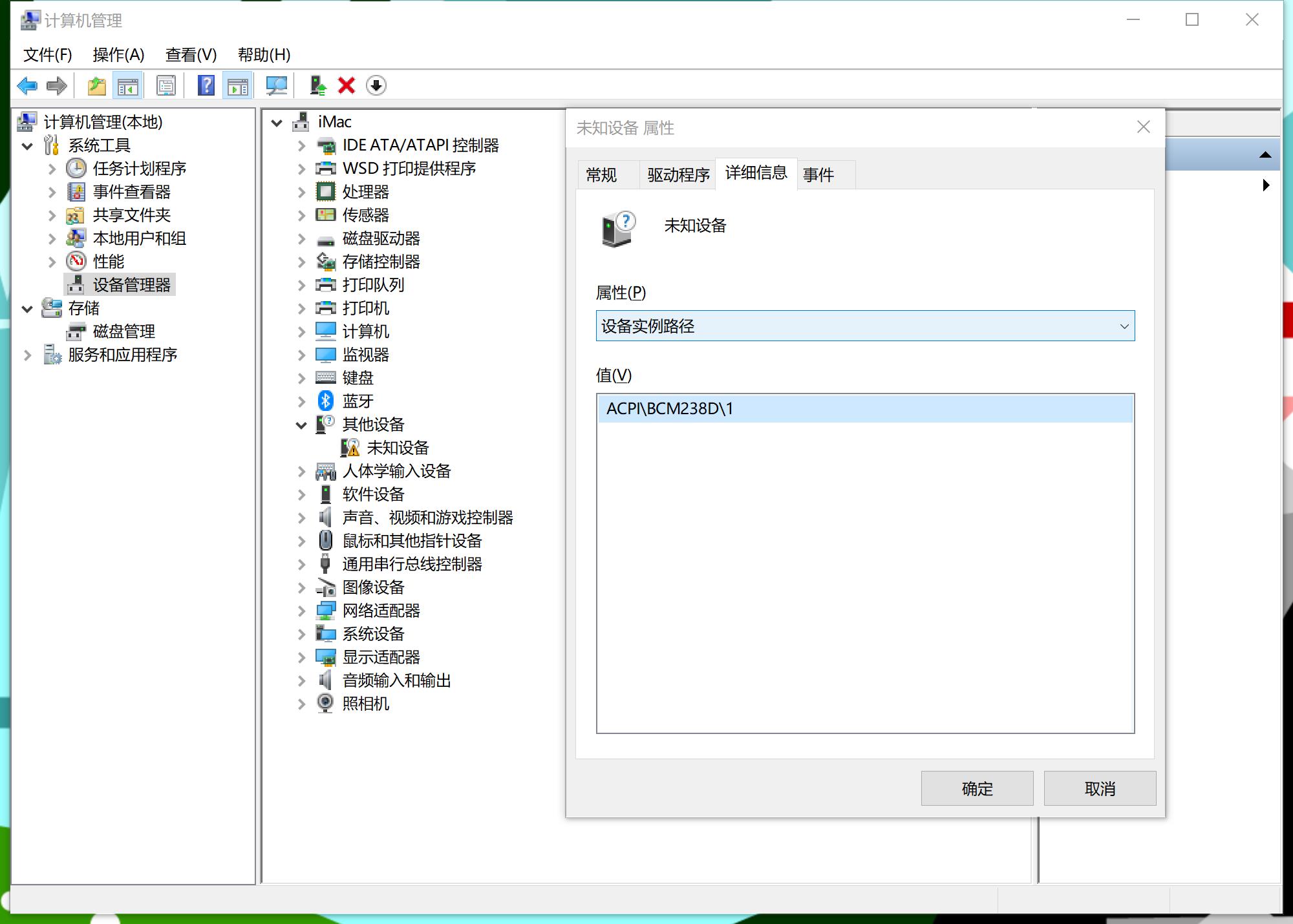The height and width of the screenshot is (924, 1293).
Task: Open the 属性 dropdown showing 设备实例路径
Action: pyautogui.click(x=865, y=326)
